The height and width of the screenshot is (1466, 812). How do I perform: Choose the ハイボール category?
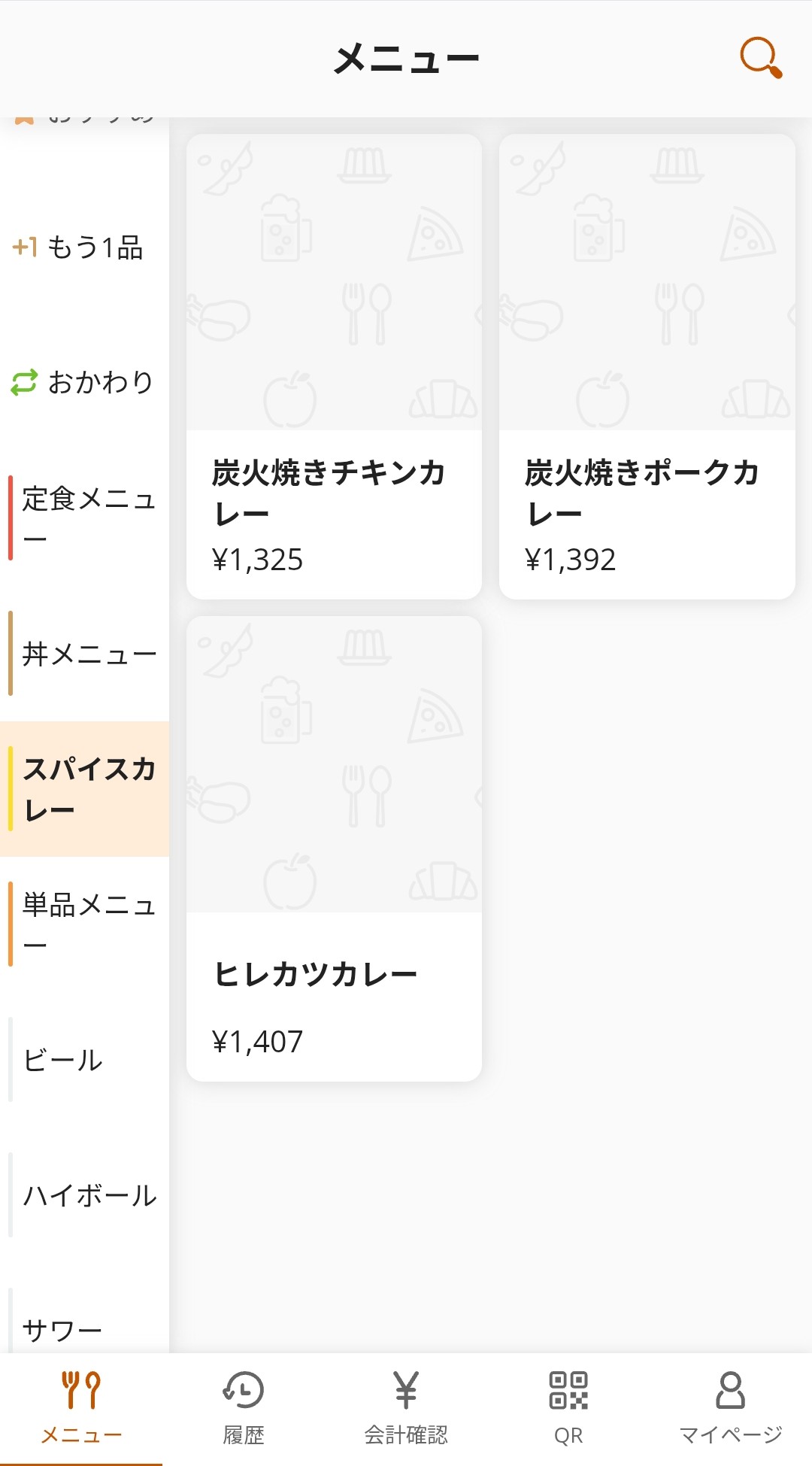(x=89, y=1195)
